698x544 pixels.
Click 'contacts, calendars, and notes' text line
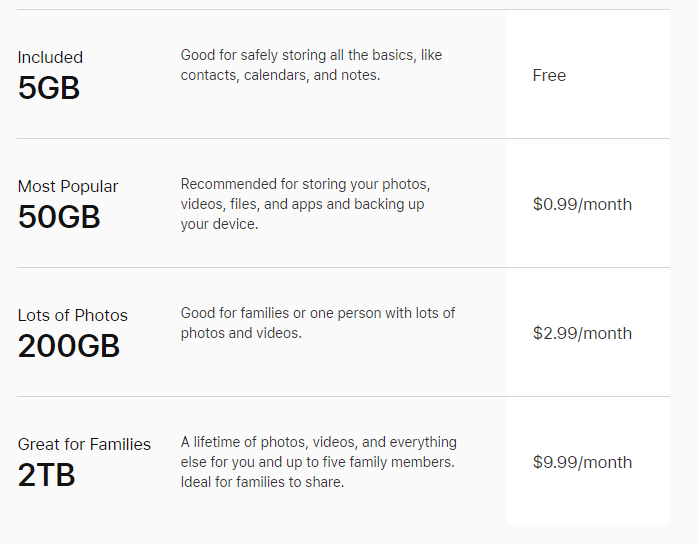280,75
